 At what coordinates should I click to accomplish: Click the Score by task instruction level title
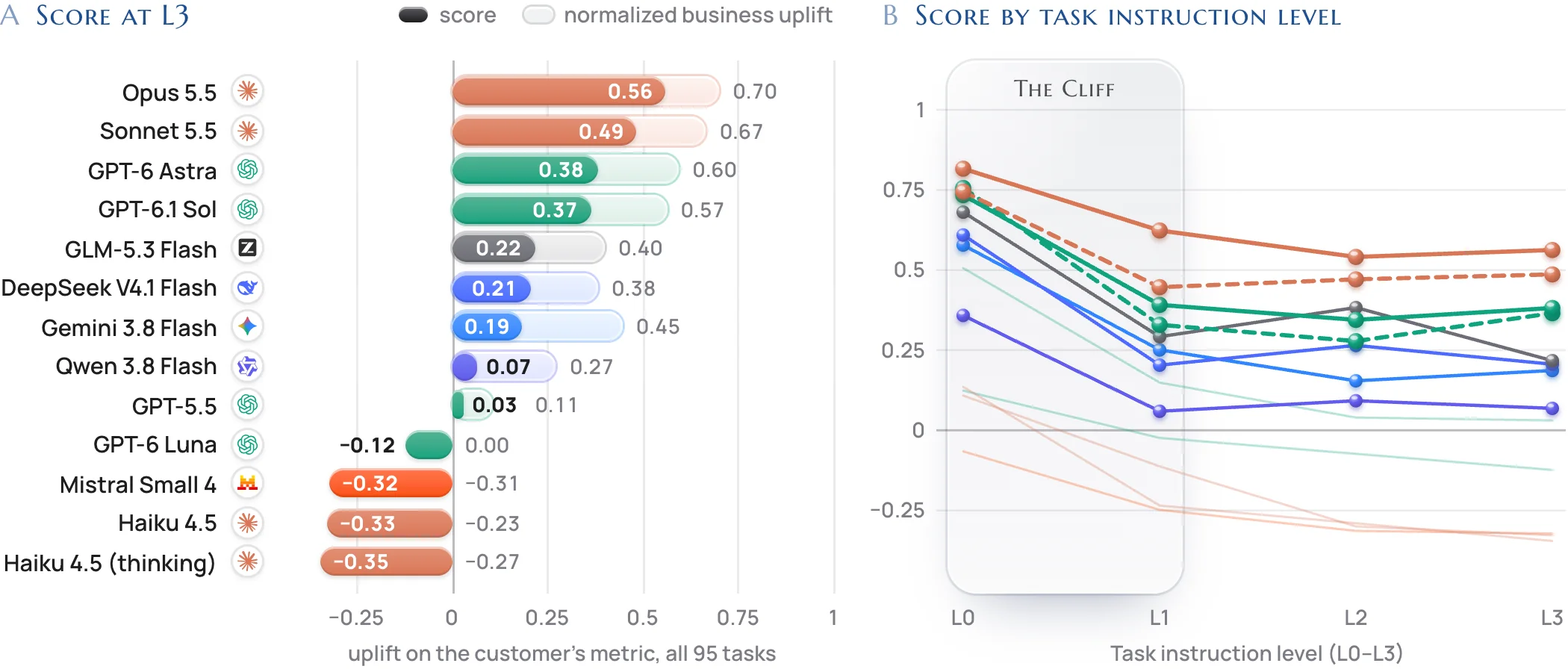pyautogui.click(x=1127, y=16)
